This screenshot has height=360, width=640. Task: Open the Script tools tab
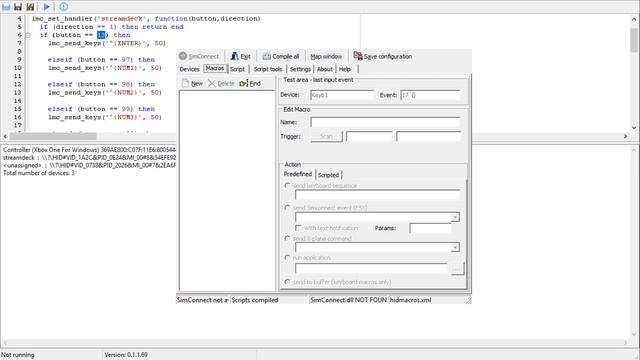pos(268,69)
